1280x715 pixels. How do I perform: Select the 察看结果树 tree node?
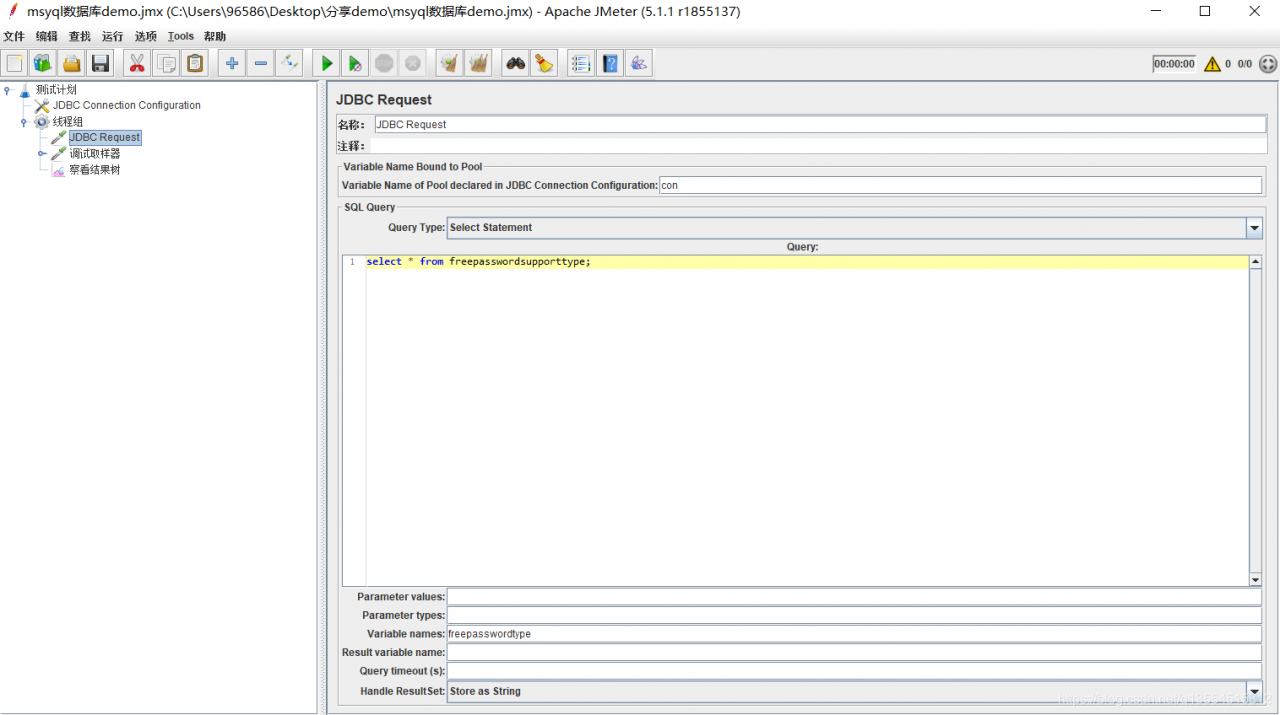[95, 169]
